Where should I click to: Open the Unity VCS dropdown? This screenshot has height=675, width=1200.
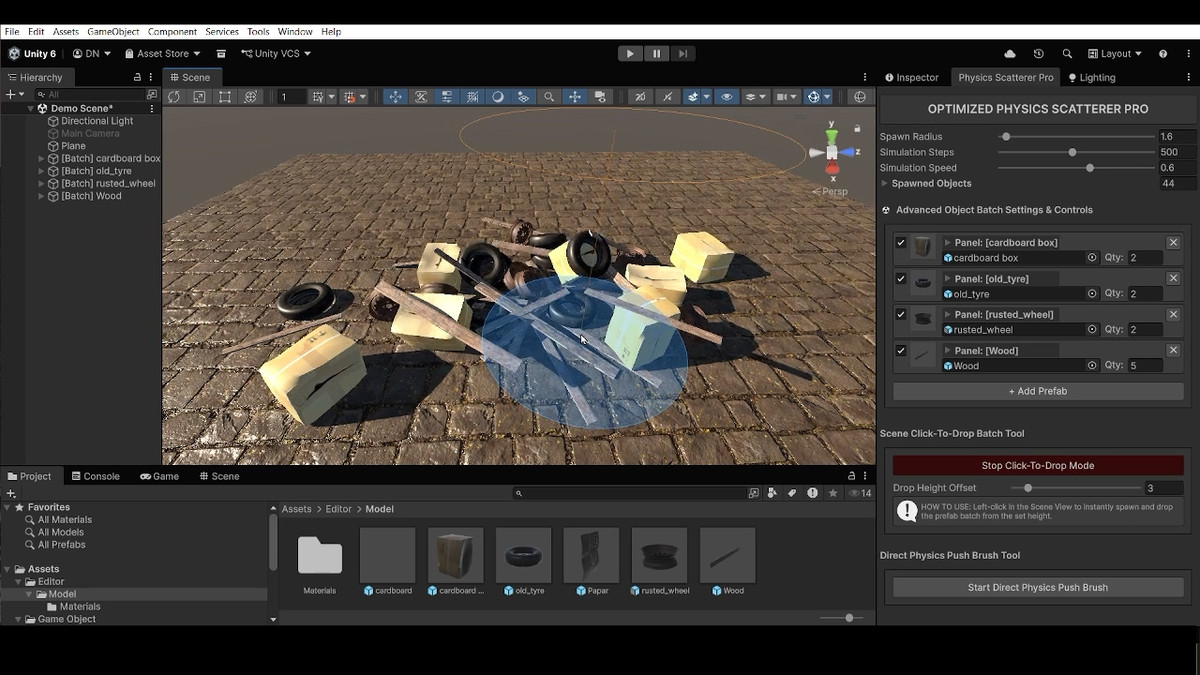click(x=276, y=54)
